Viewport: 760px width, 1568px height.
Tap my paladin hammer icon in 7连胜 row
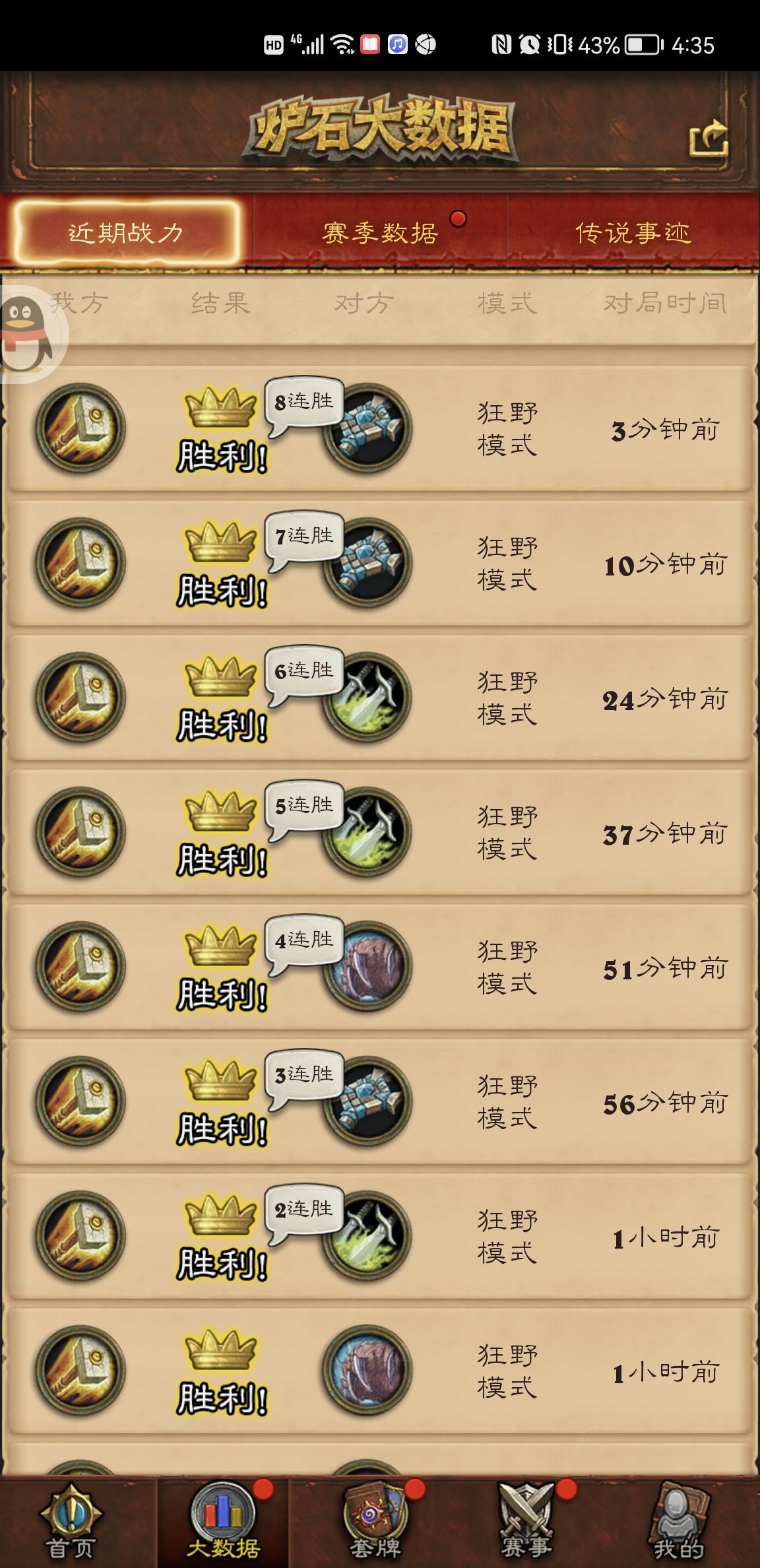click(x=80, y=562)
